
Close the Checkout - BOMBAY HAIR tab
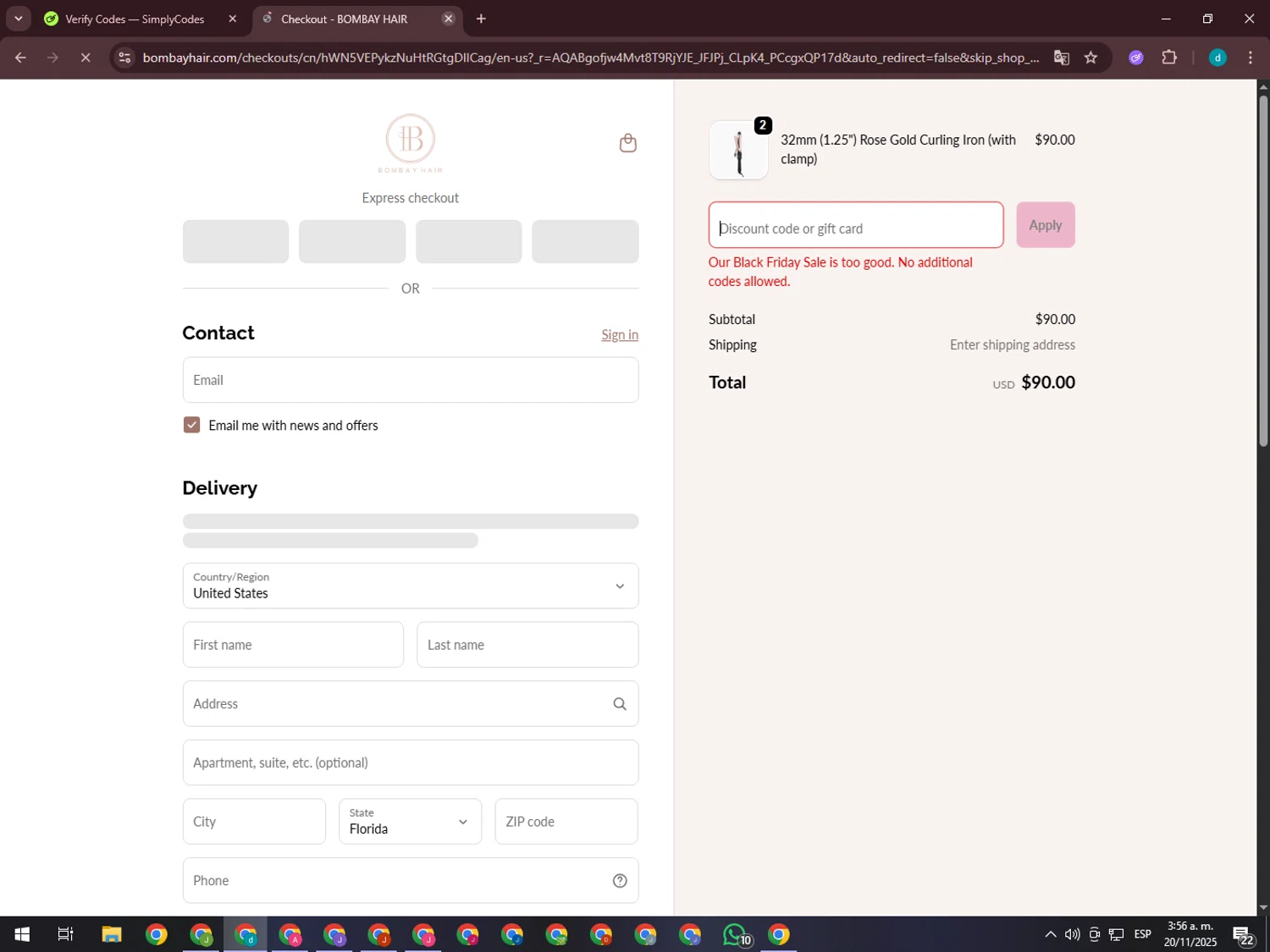pyautogui.click(x=449, y=19)
